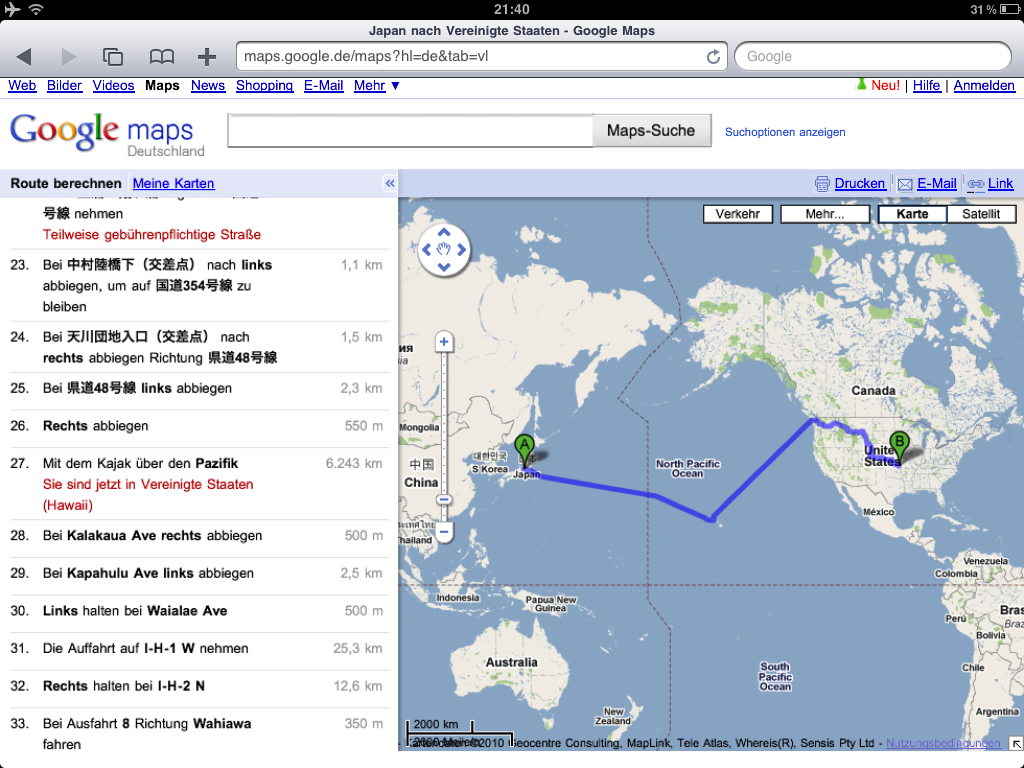1024x768 pixels.
Task: Click the pan down arrow on map control
Action: 444,266
